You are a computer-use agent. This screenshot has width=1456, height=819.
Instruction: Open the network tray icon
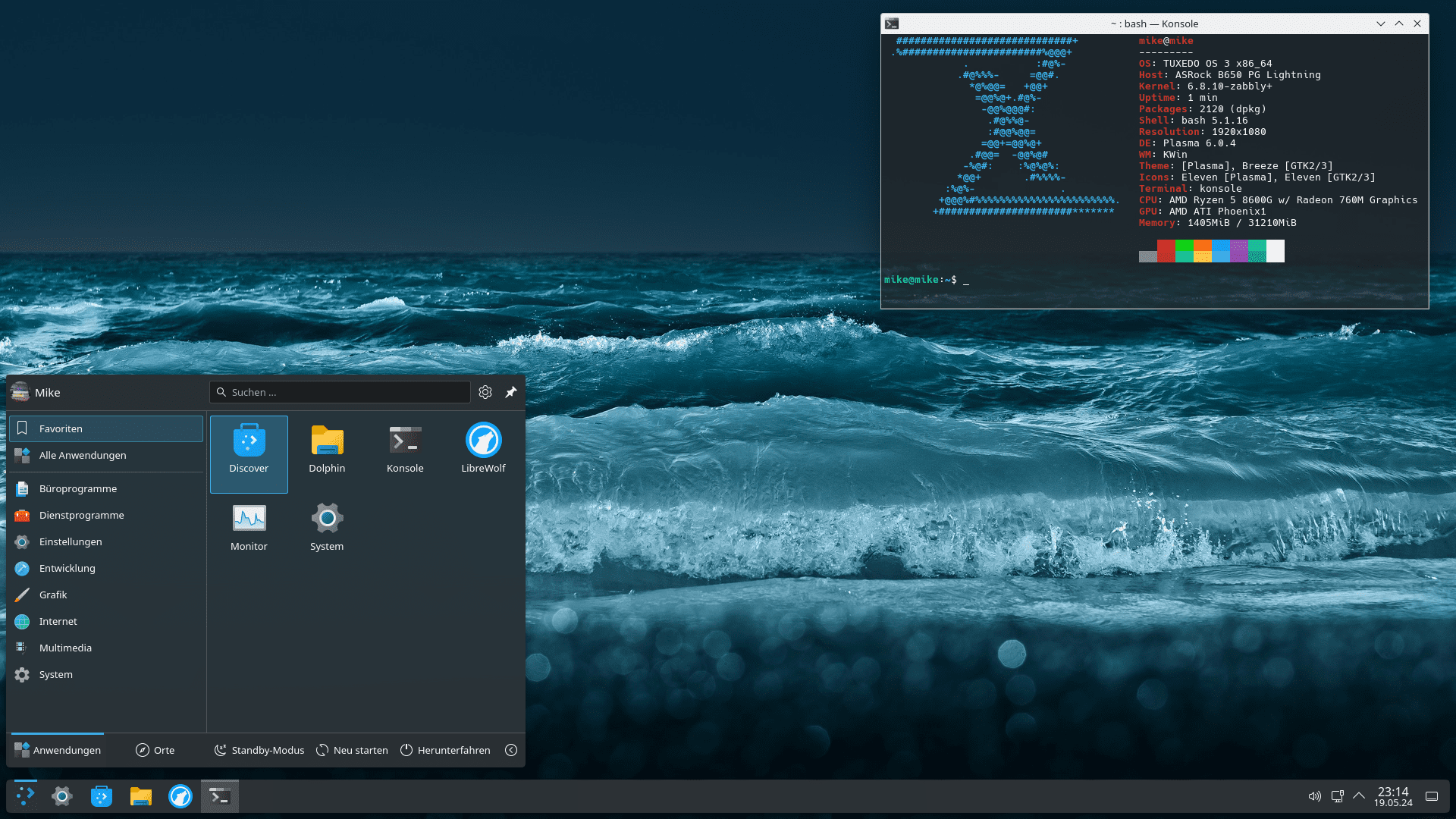(x=1337, y=796)
